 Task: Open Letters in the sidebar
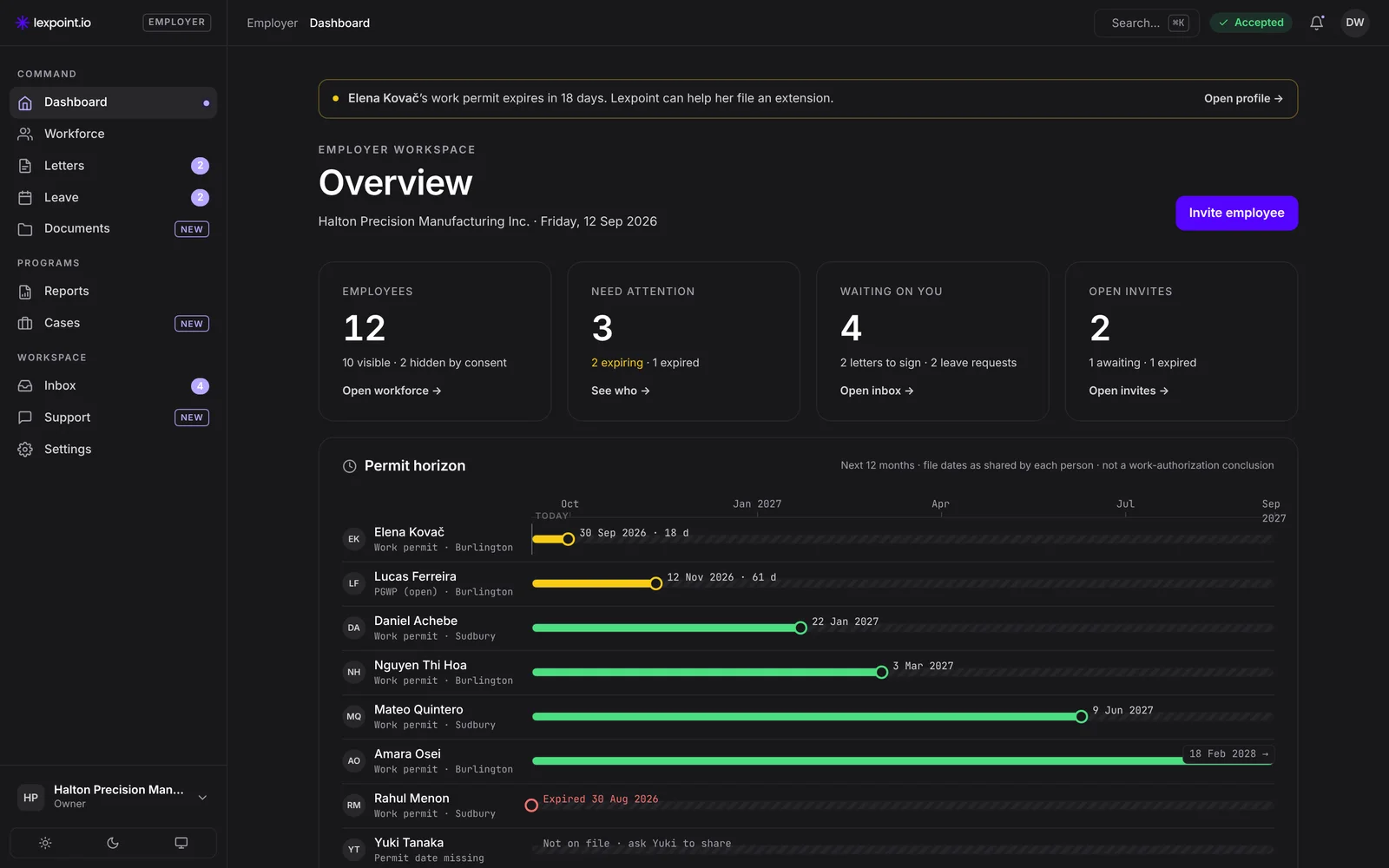tap(113, 166)
